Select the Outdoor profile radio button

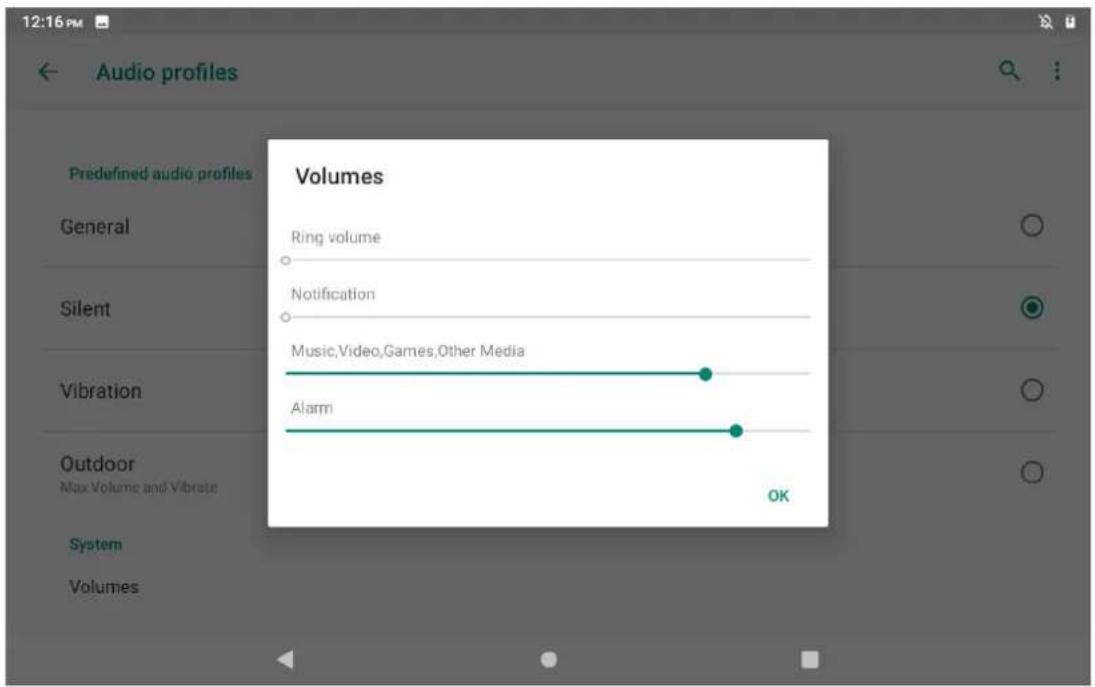[1031, 473]
